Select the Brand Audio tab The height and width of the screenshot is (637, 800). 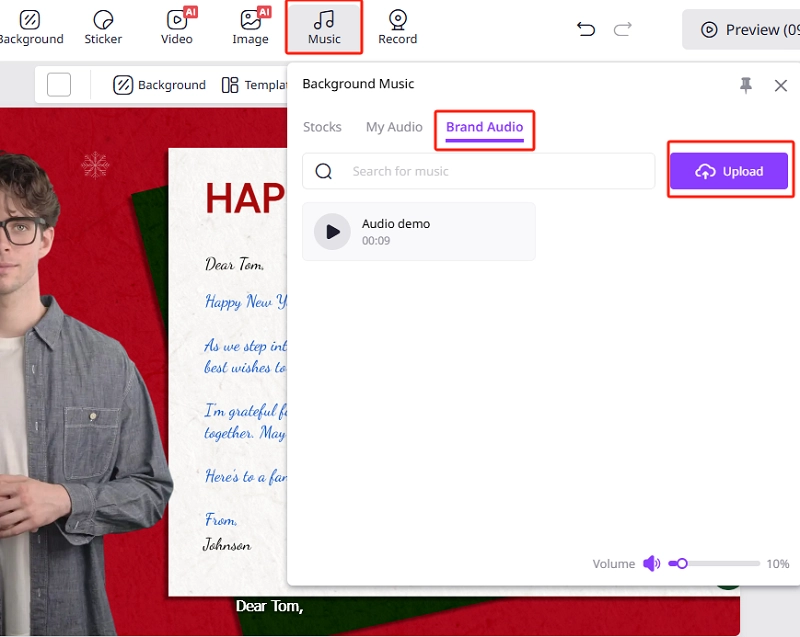click(x=484, y=127)
